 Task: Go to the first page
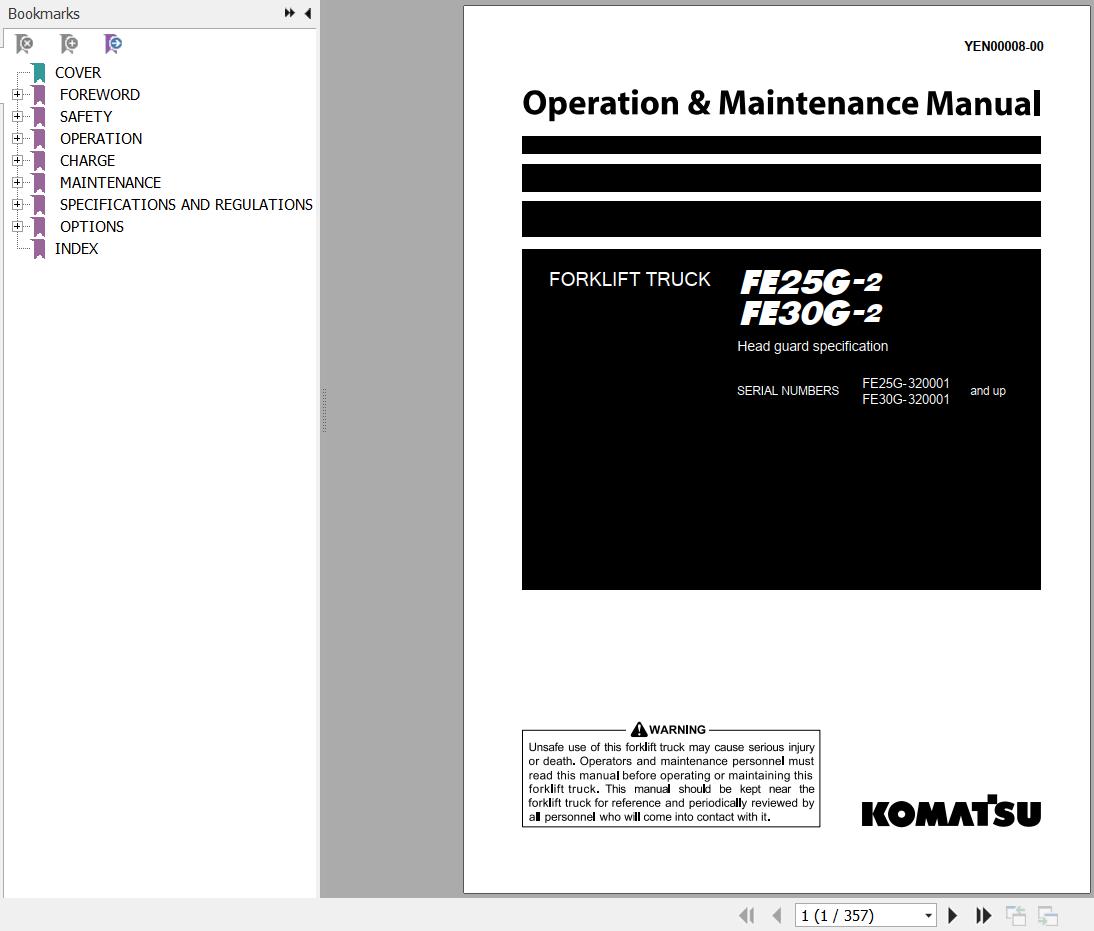click(x=747, y=915)
